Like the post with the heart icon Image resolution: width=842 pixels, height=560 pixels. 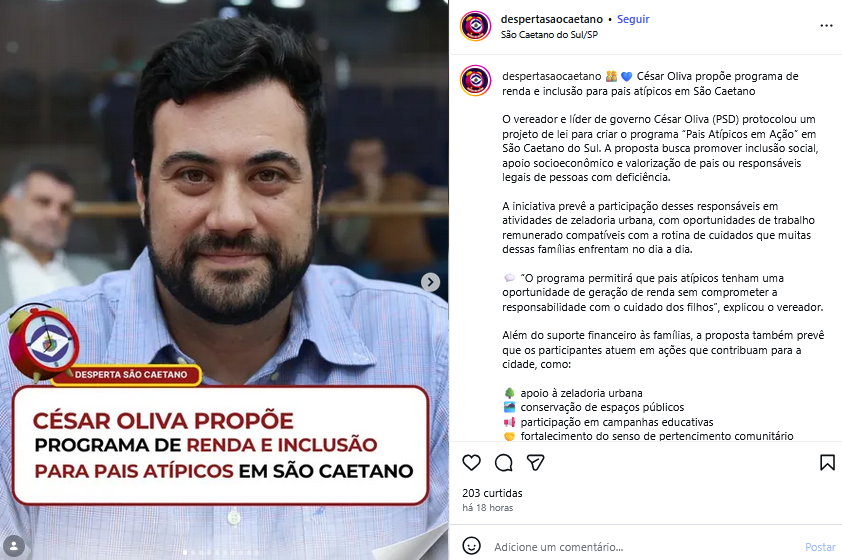point(471,462)
